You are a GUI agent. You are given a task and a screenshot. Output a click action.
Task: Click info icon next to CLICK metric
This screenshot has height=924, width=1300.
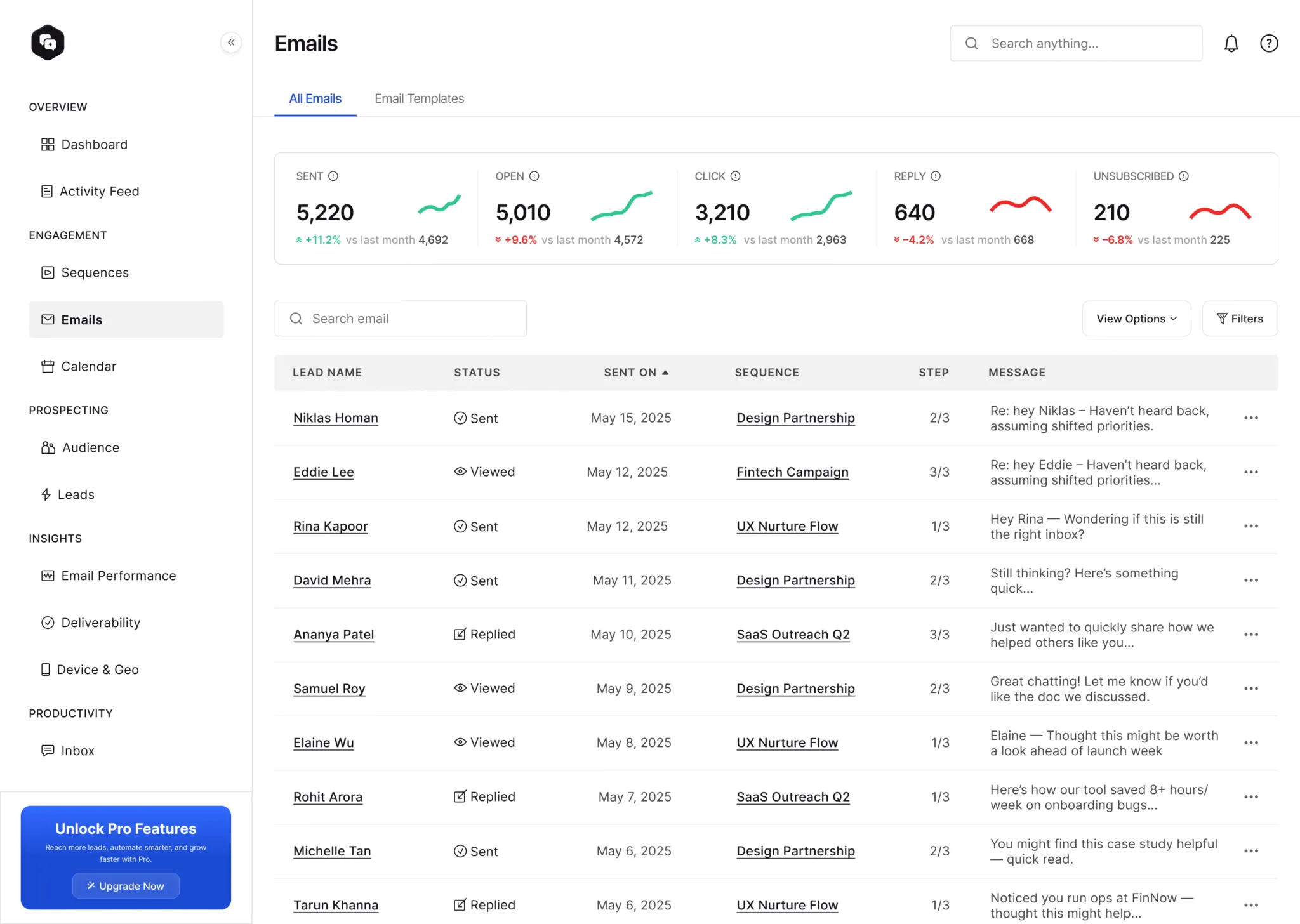(735, 176)
